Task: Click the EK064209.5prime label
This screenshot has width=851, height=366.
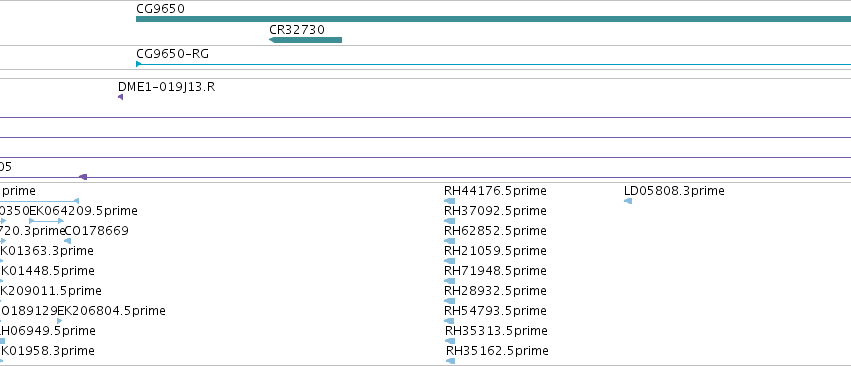Action: coord(84,211)
